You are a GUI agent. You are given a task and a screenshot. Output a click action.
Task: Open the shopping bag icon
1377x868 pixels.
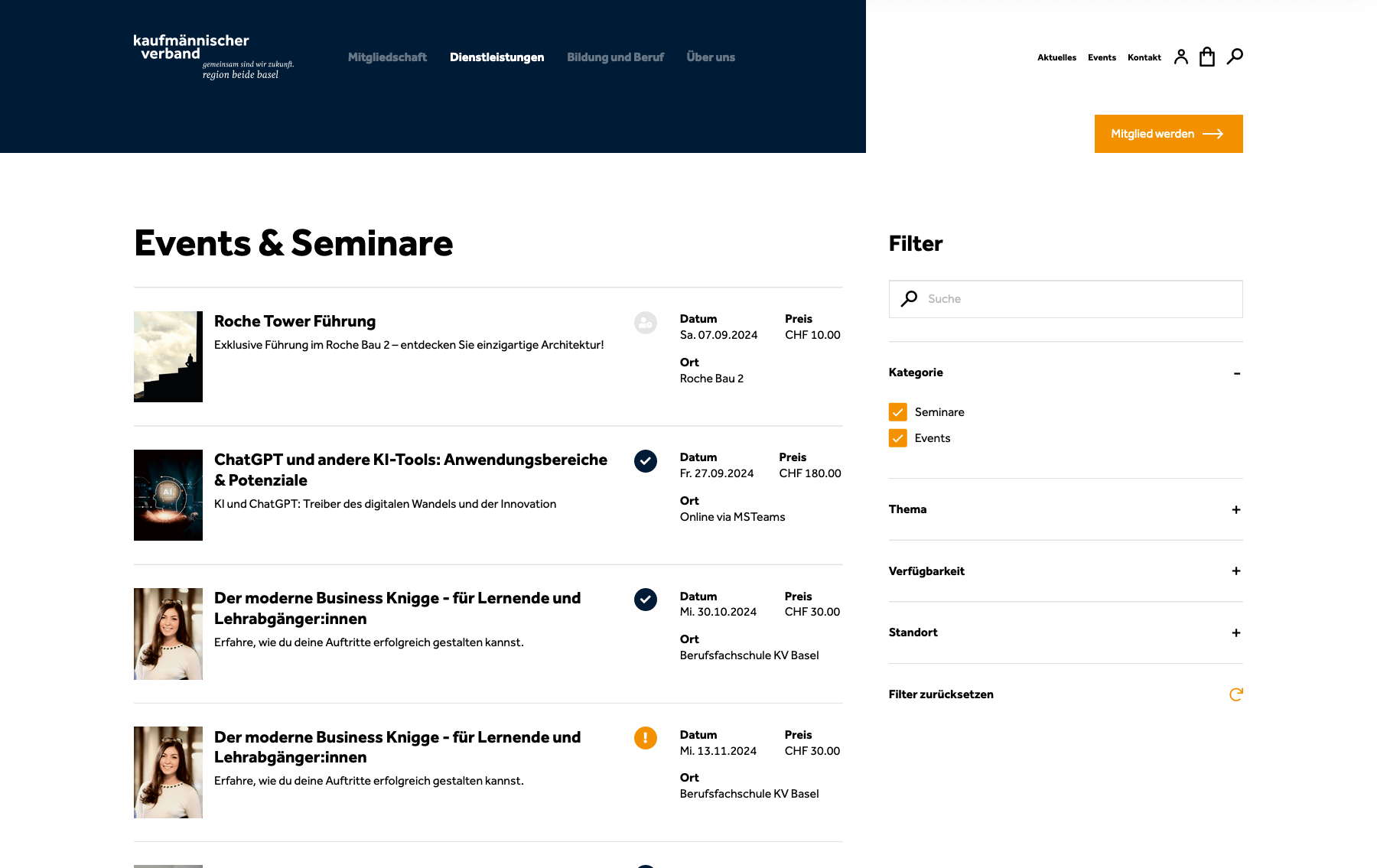coord(1207,57)
